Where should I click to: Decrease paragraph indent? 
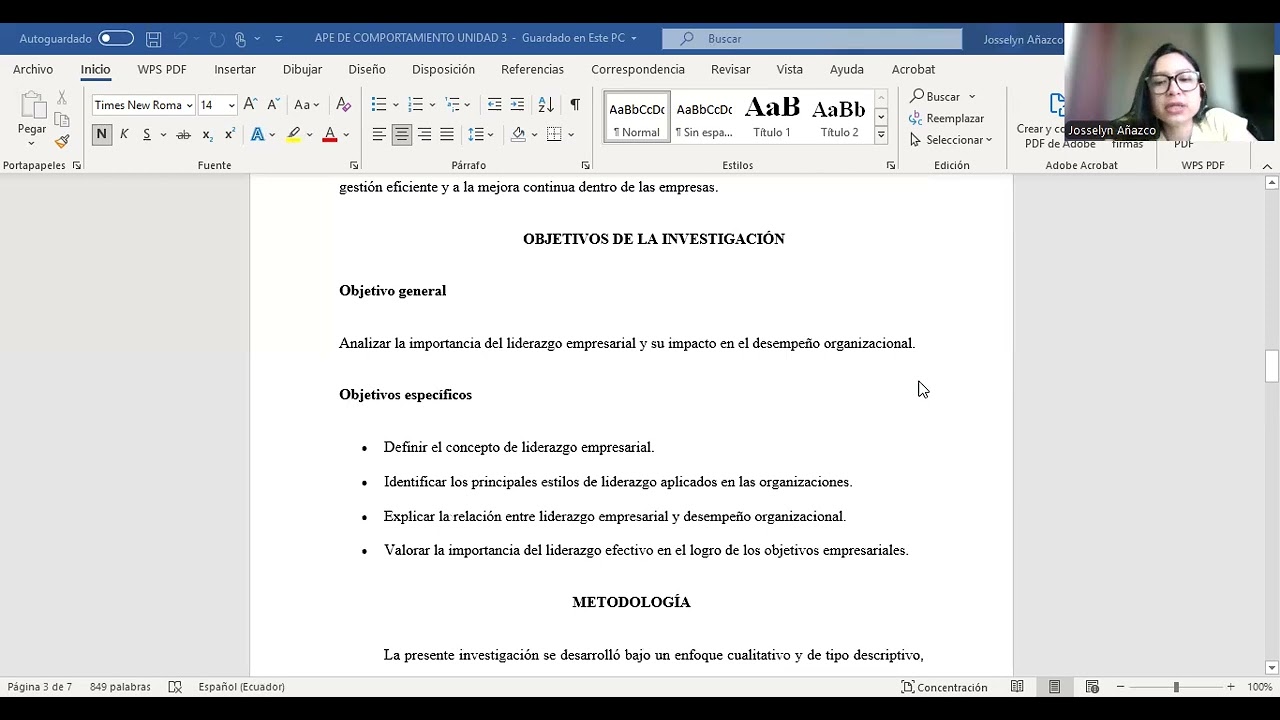[494, 104]
